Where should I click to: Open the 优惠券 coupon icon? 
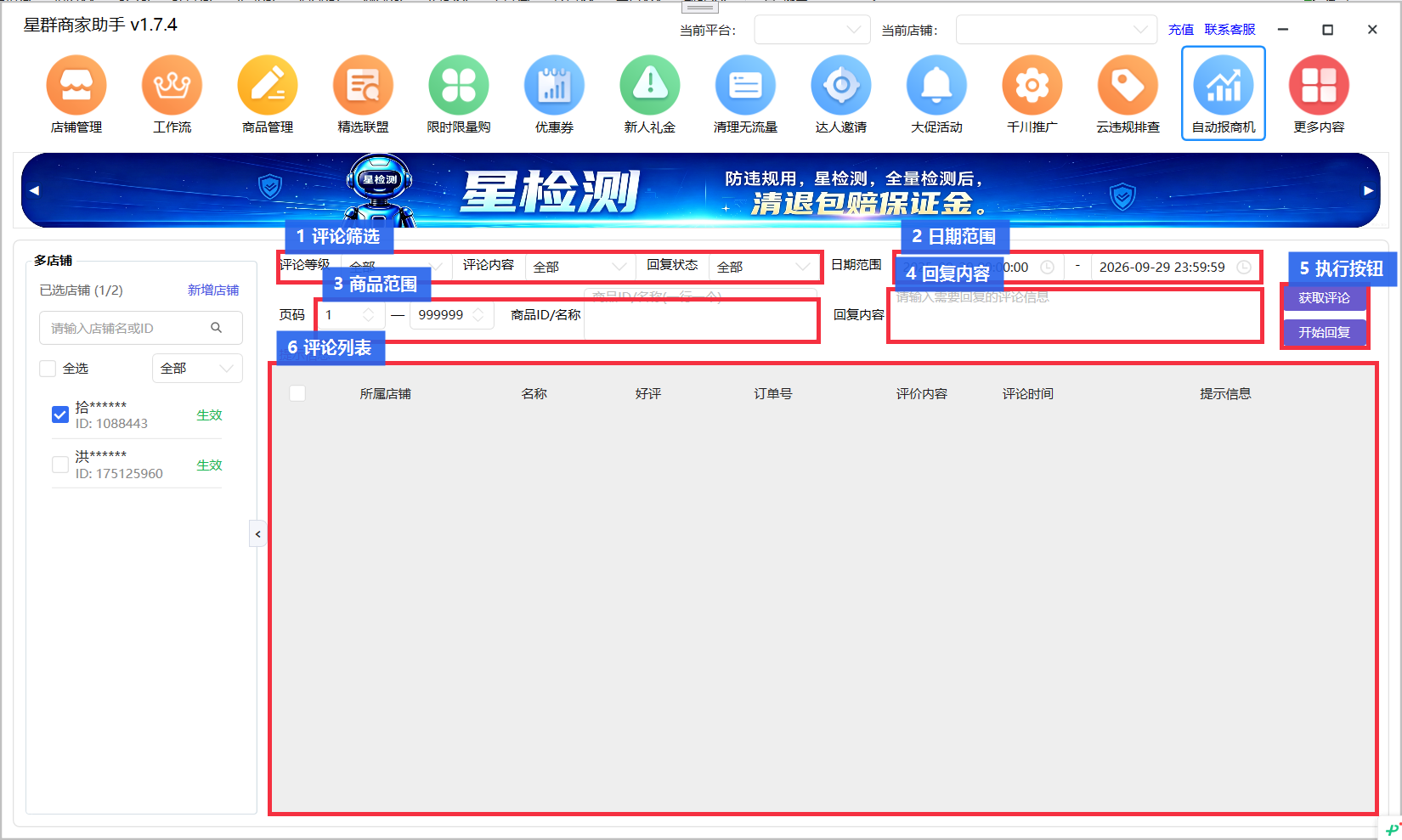pos(554,94)
